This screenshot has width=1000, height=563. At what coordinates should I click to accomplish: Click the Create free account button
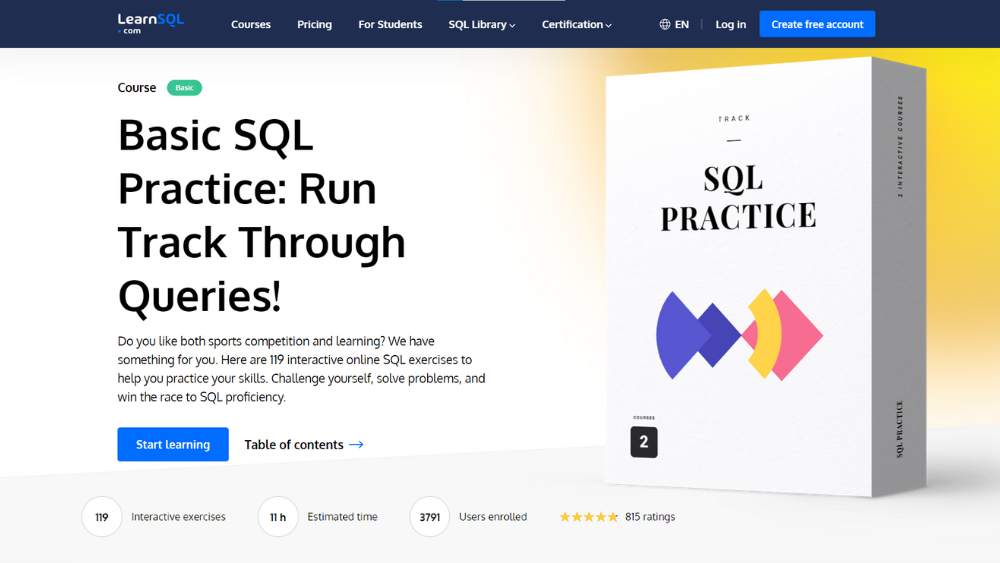tap(817, 24)
